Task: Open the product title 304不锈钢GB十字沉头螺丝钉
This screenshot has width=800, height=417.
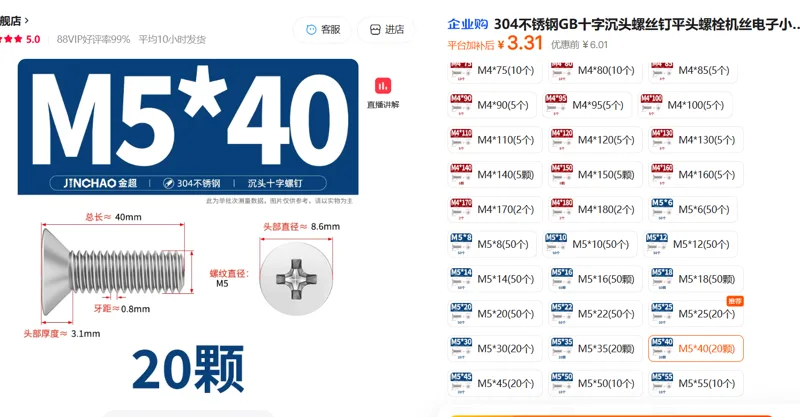Action: (x=646, y=23)
